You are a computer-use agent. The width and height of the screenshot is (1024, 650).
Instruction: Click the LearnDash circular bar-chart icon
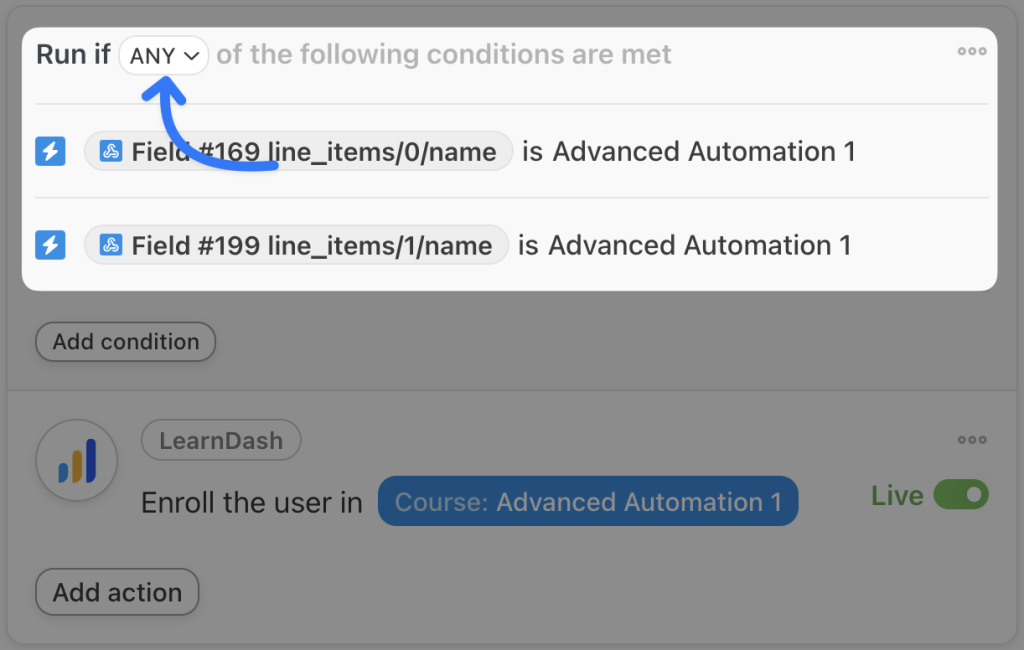click(x=77, y=460)
